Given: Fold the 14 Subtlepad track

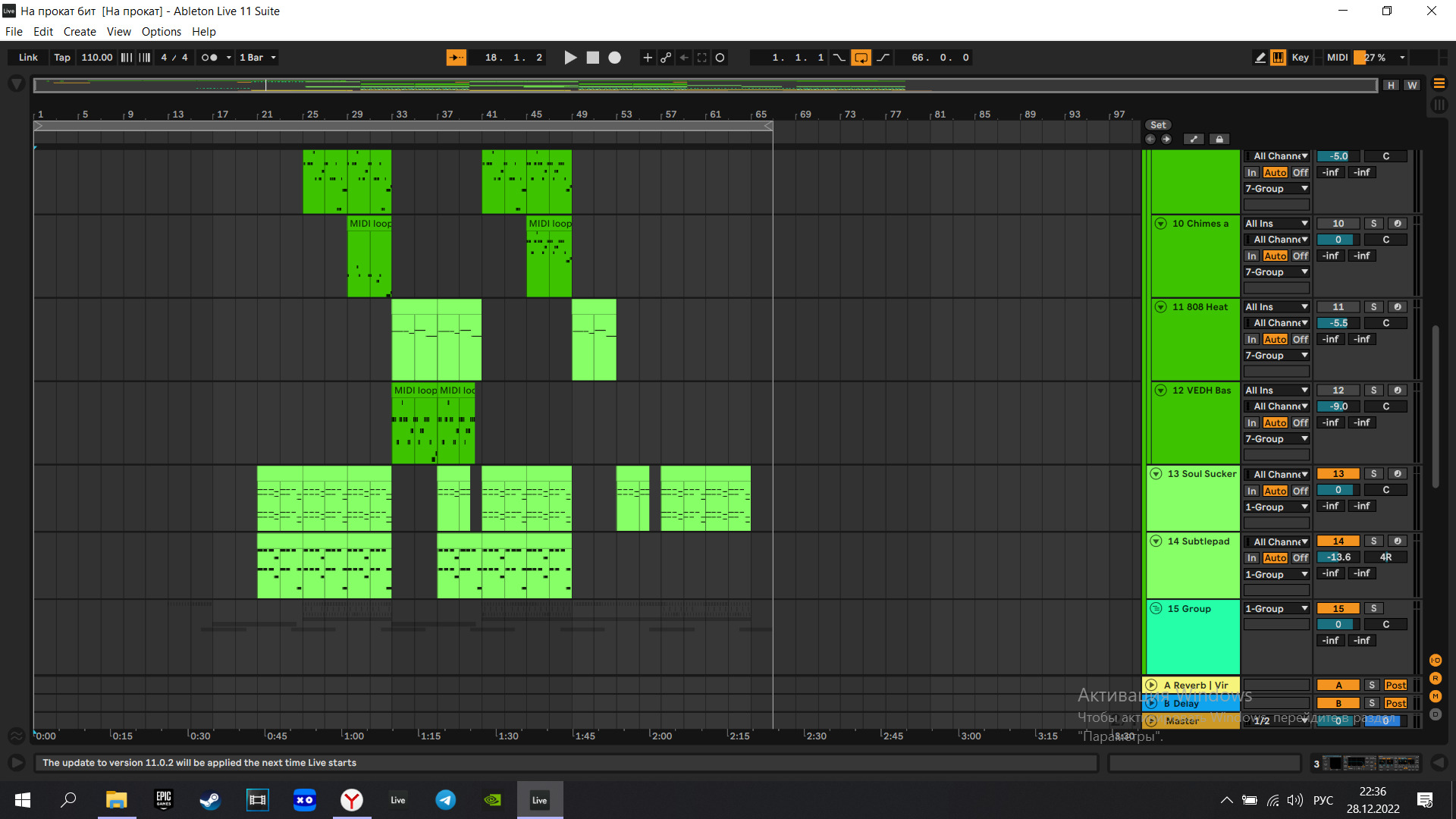Looking at the screenshot, I should 1156,541.
